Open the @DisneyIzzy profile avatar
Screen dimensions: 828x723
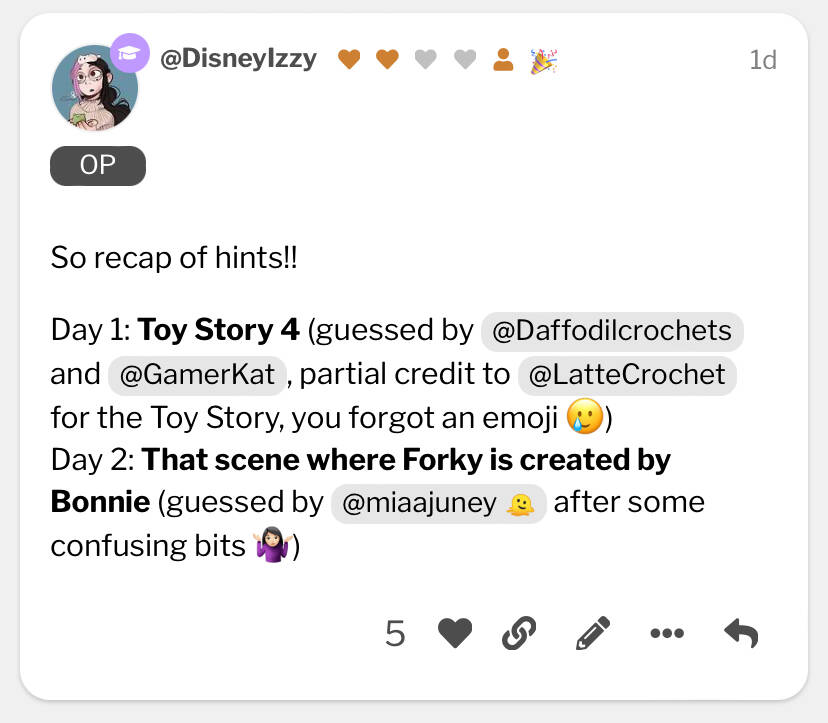point(94,88)
